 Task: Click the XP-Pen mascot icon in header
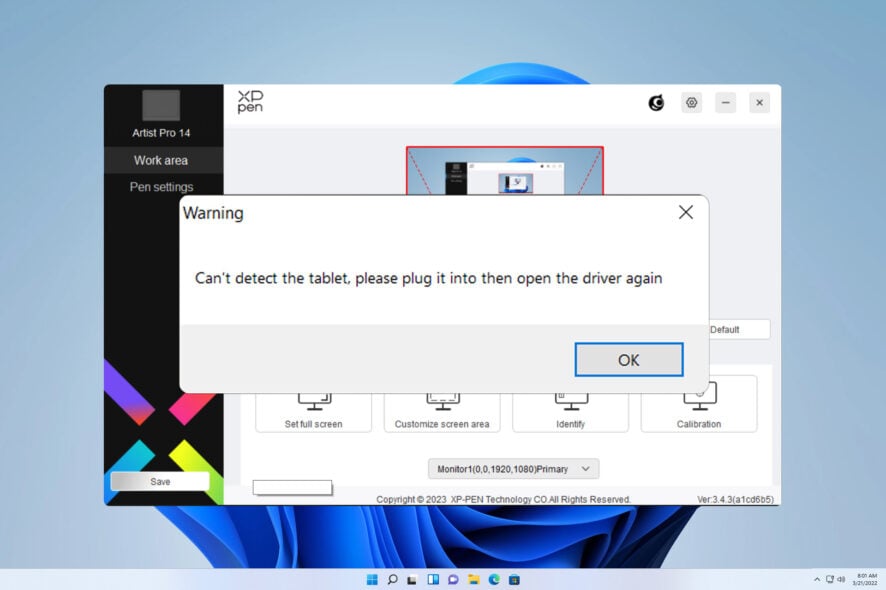click(656, 103)
